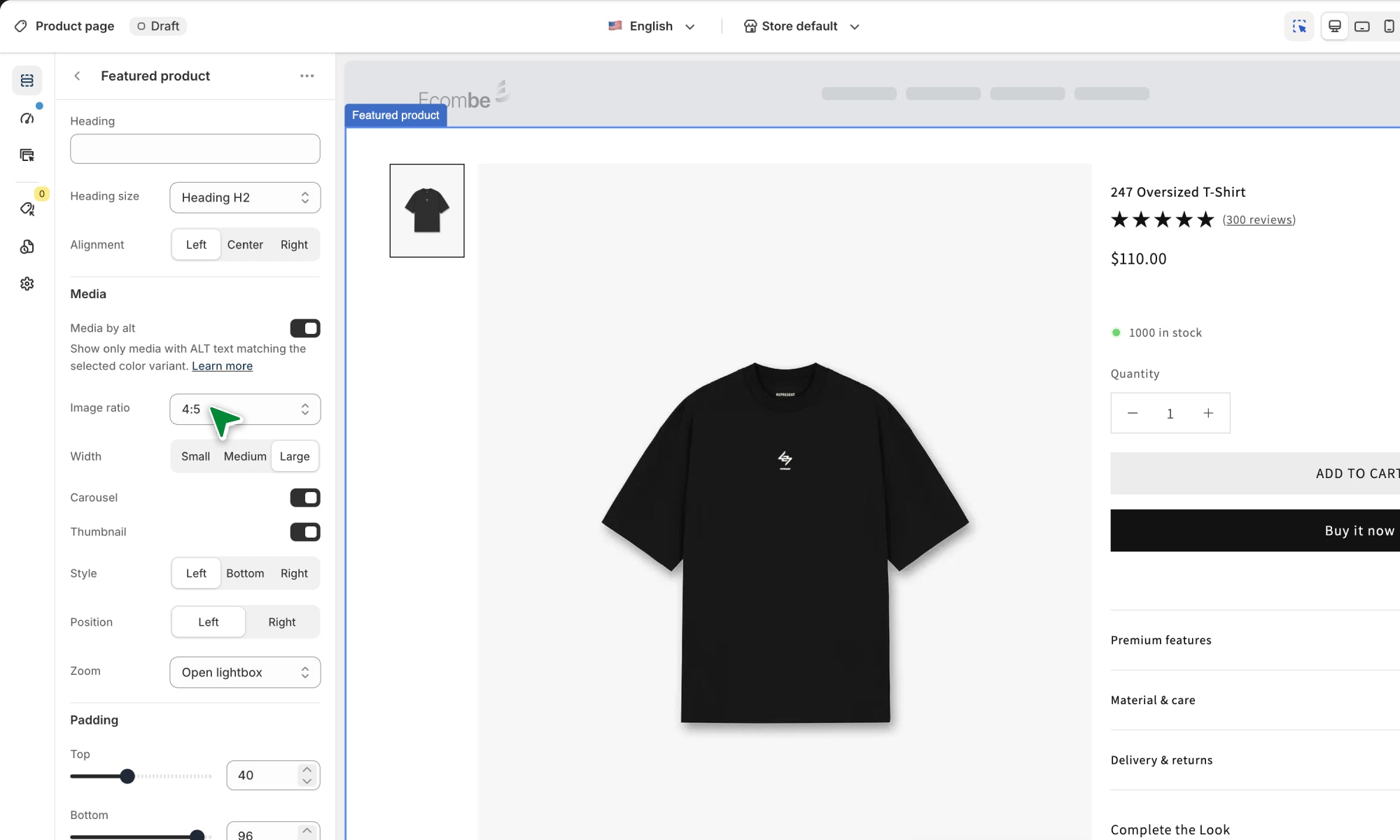Click the Top padding slider handle
Viewport: 1400px width, 840px height.
[127, 776]
